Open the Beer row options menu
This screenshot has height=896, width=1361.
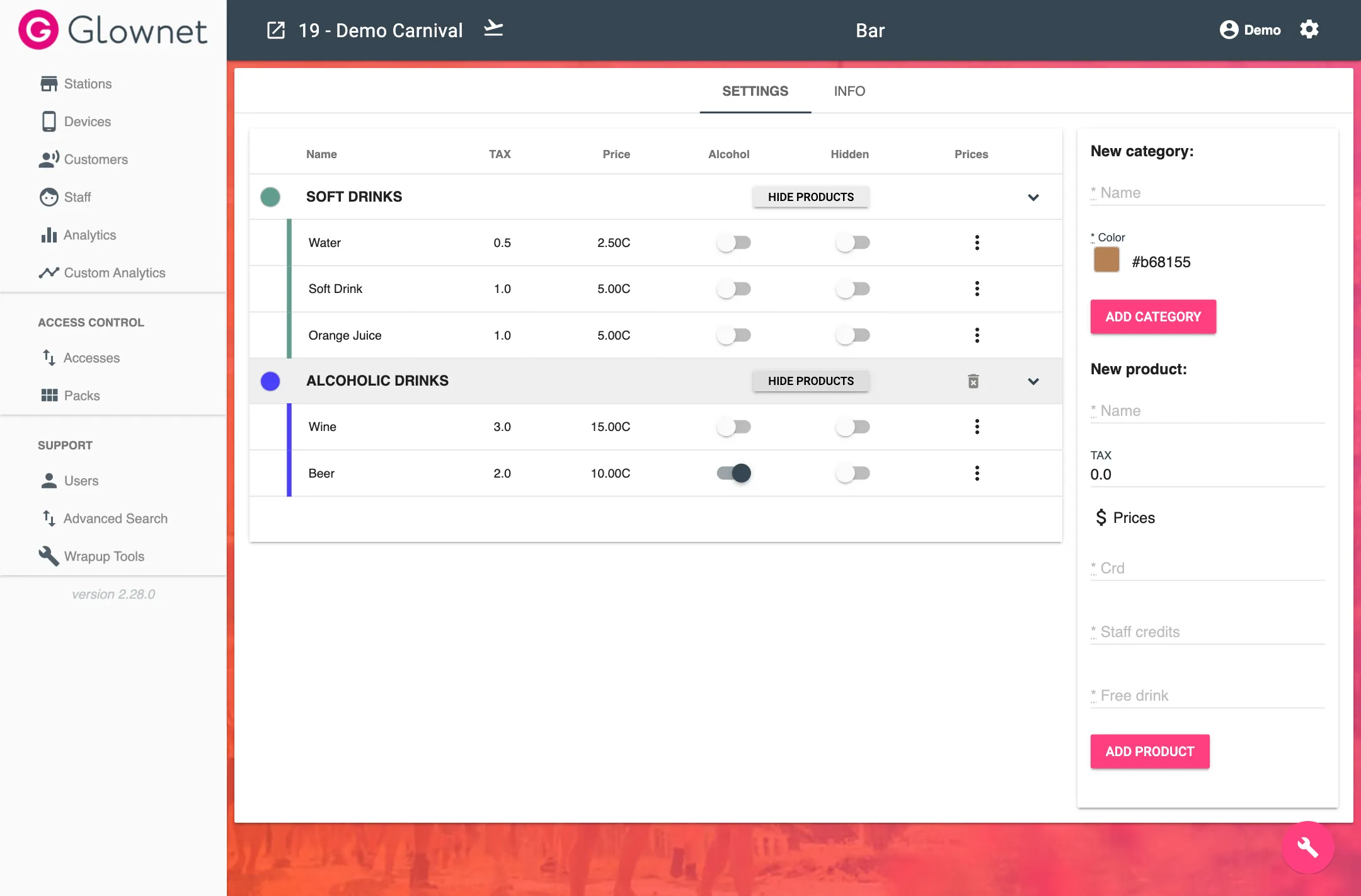coord(977,473)
